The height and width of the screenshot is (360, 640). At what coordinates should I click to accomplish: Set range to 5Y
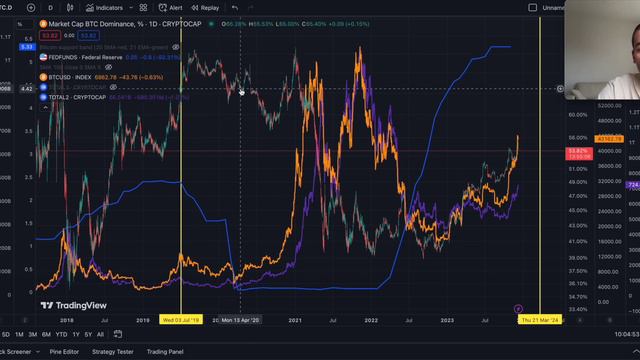(88, 334)
